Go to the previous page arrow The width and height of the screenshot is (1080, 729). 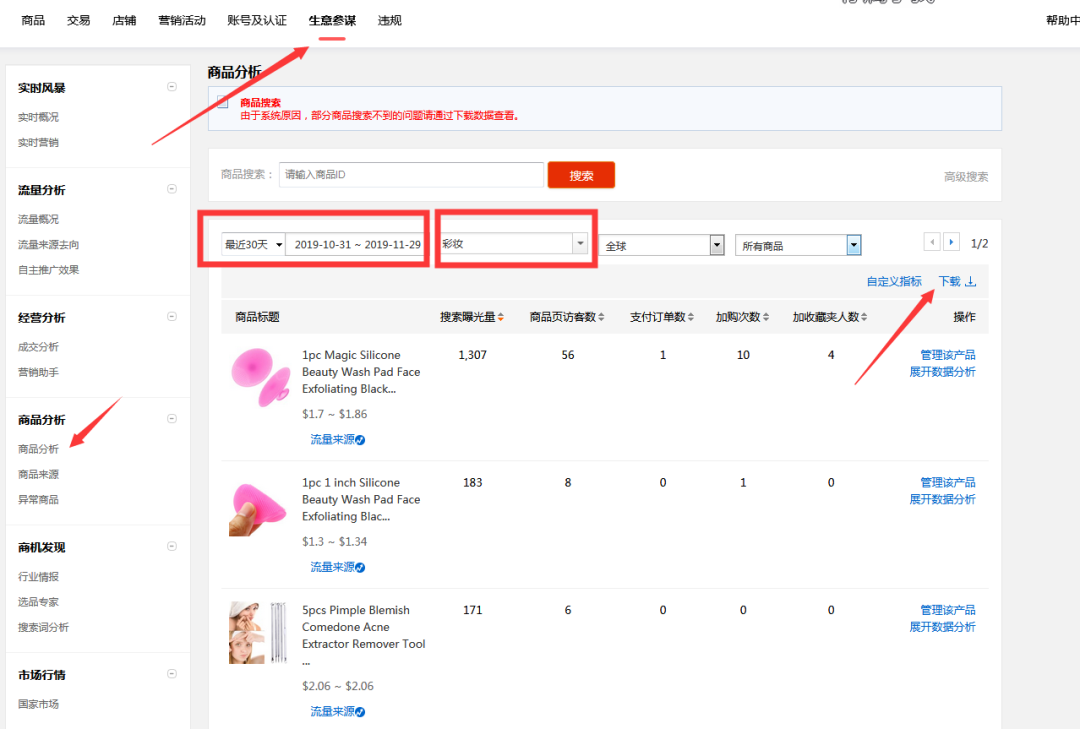(x=932, y=243)
